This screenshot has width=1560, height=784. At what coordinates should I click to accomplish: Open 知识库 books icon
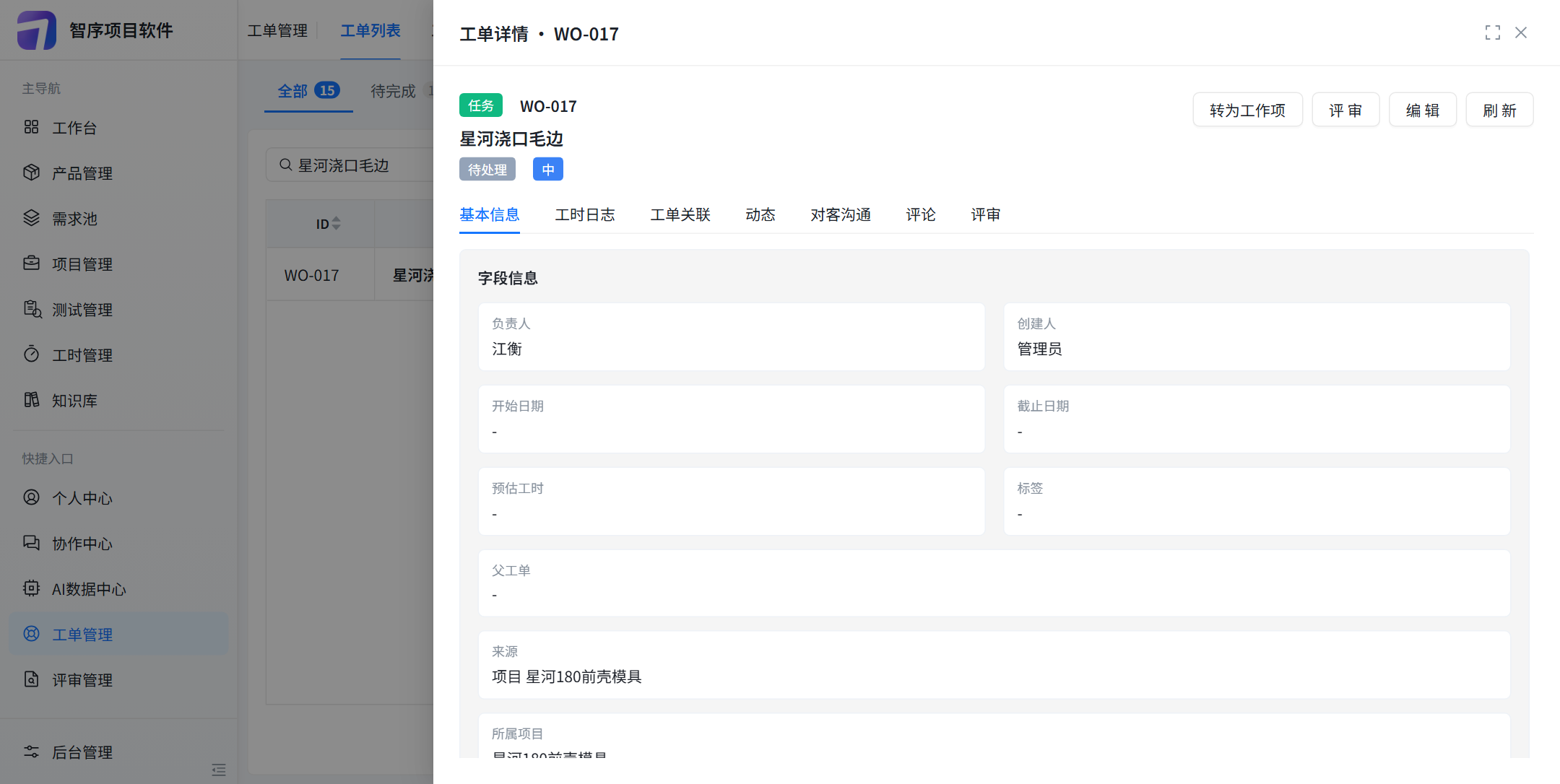(x=31, y=400)
